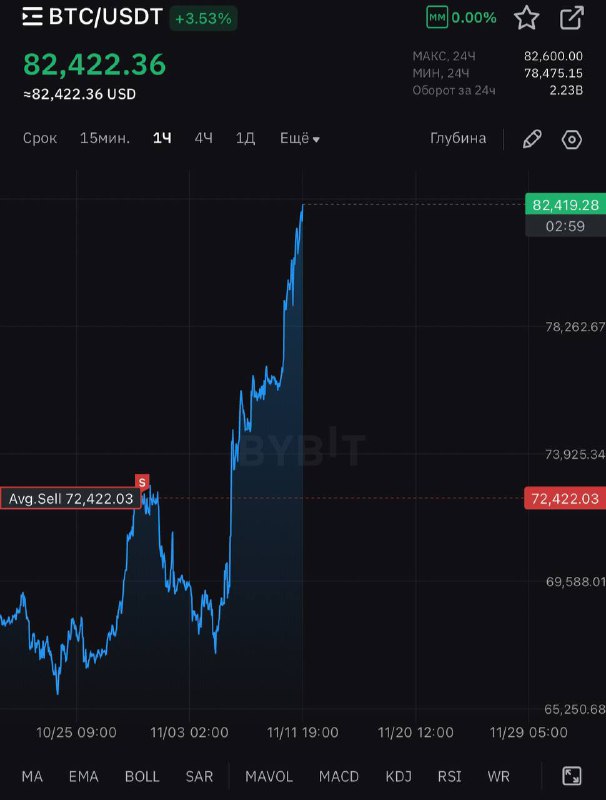606x800 pixels.
Task: Toggle the MA indicator
Action: 32,776
